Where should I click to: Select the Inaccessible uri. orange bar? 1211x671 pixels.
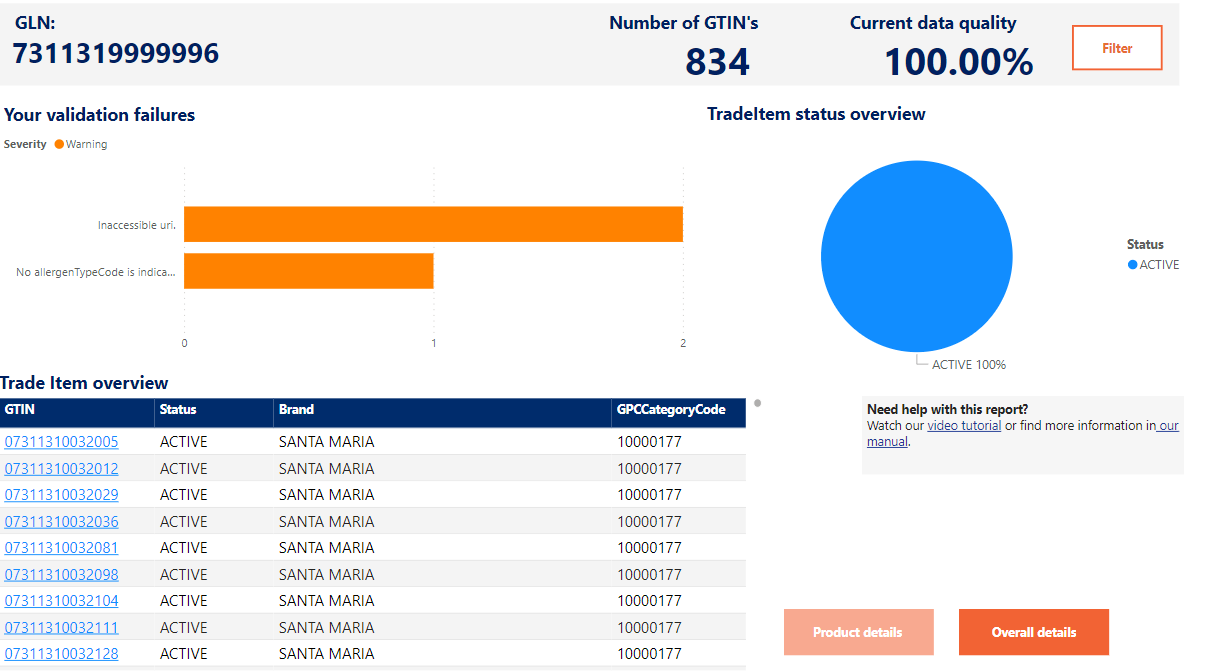[x=433, y=224]
